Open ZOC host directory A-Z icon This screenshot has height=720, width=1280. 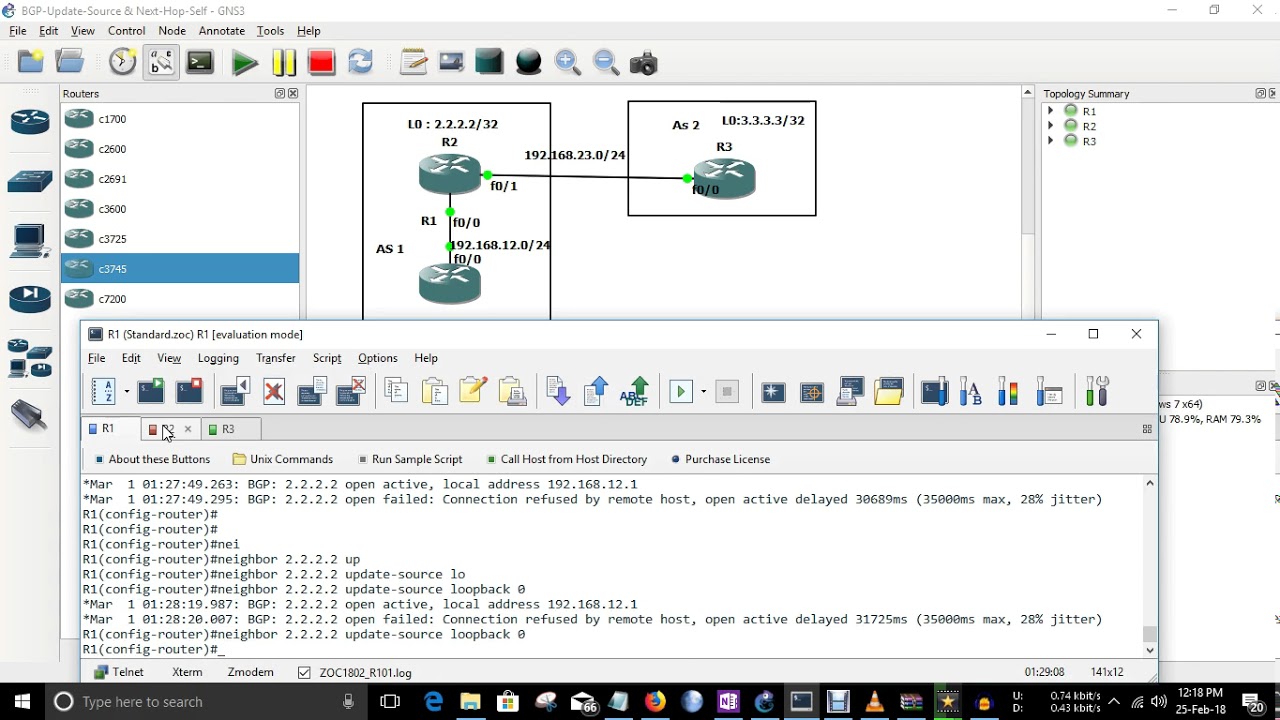pyautogui.click(x=104, y=392)
